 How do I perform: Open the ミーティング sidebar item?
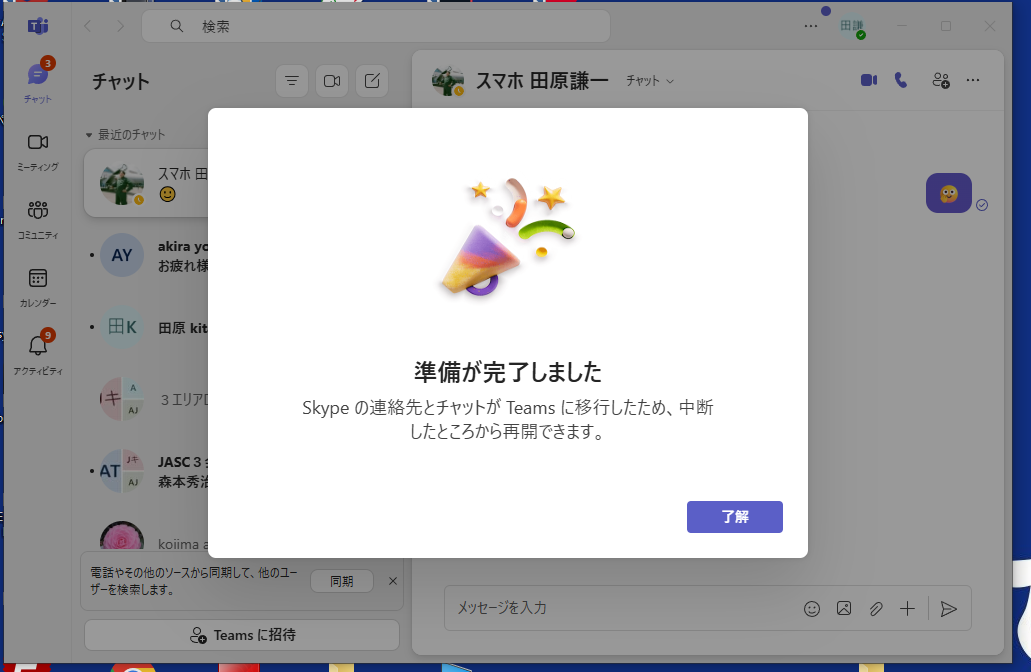click(37, 152)
